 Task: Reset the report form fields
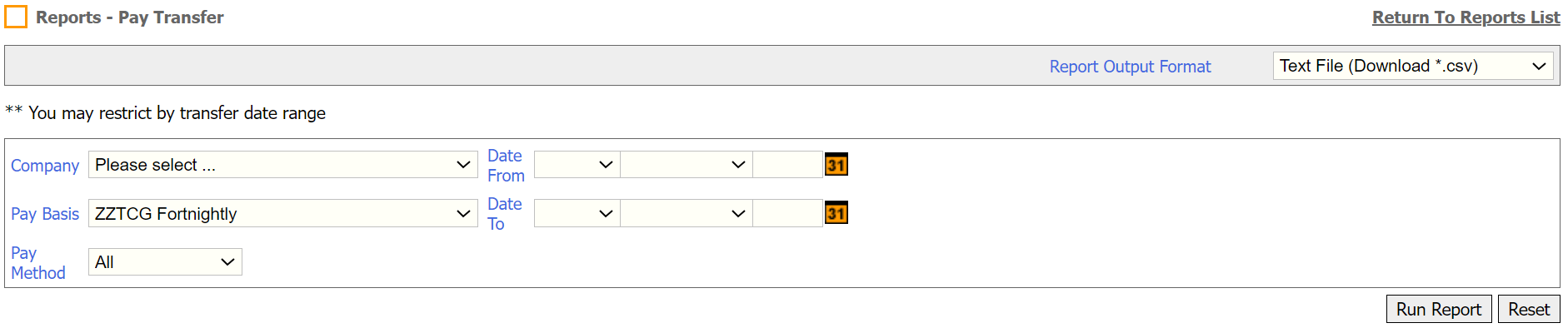click(1529, 309)
